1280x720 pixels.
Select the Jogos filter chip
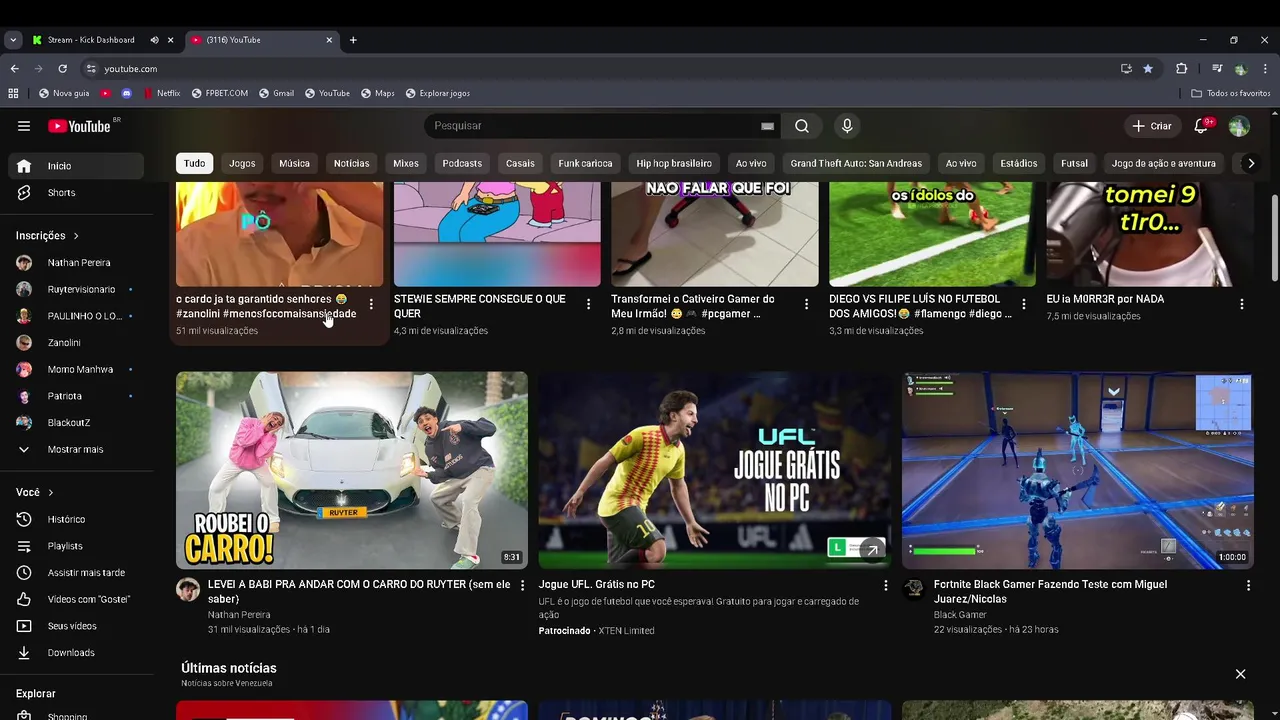(x=242, y=163)
